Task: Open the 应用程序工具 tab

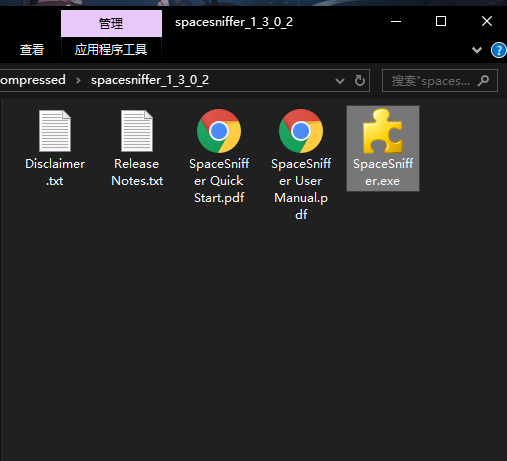Action: (111, 50)
